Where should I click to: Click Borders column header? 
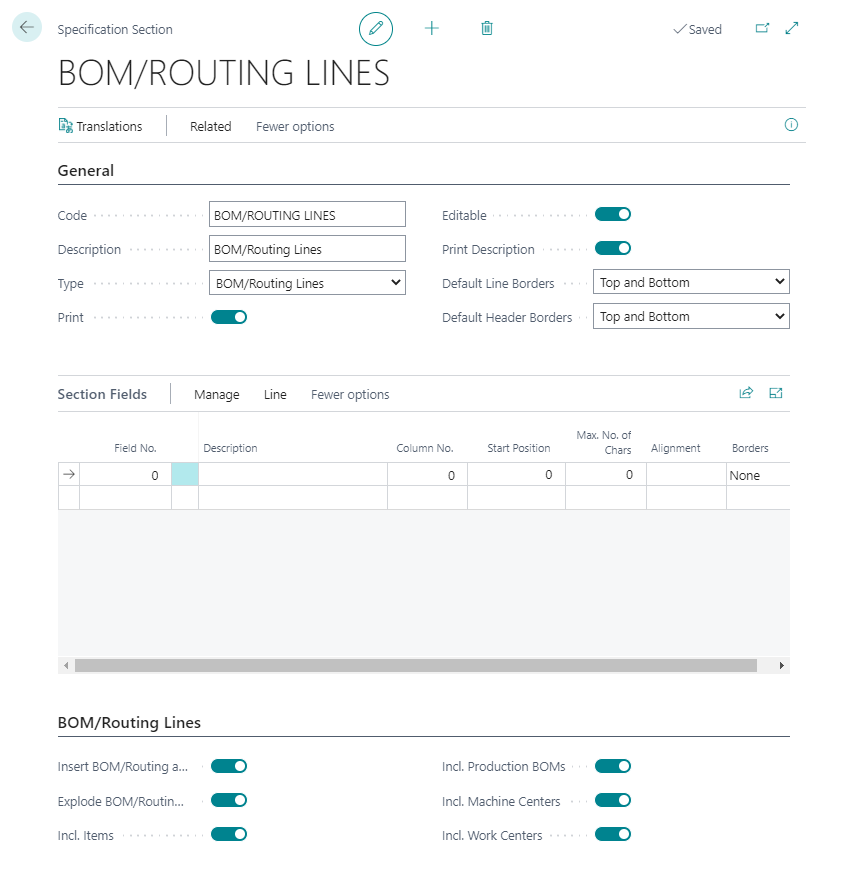click(750, 448)
